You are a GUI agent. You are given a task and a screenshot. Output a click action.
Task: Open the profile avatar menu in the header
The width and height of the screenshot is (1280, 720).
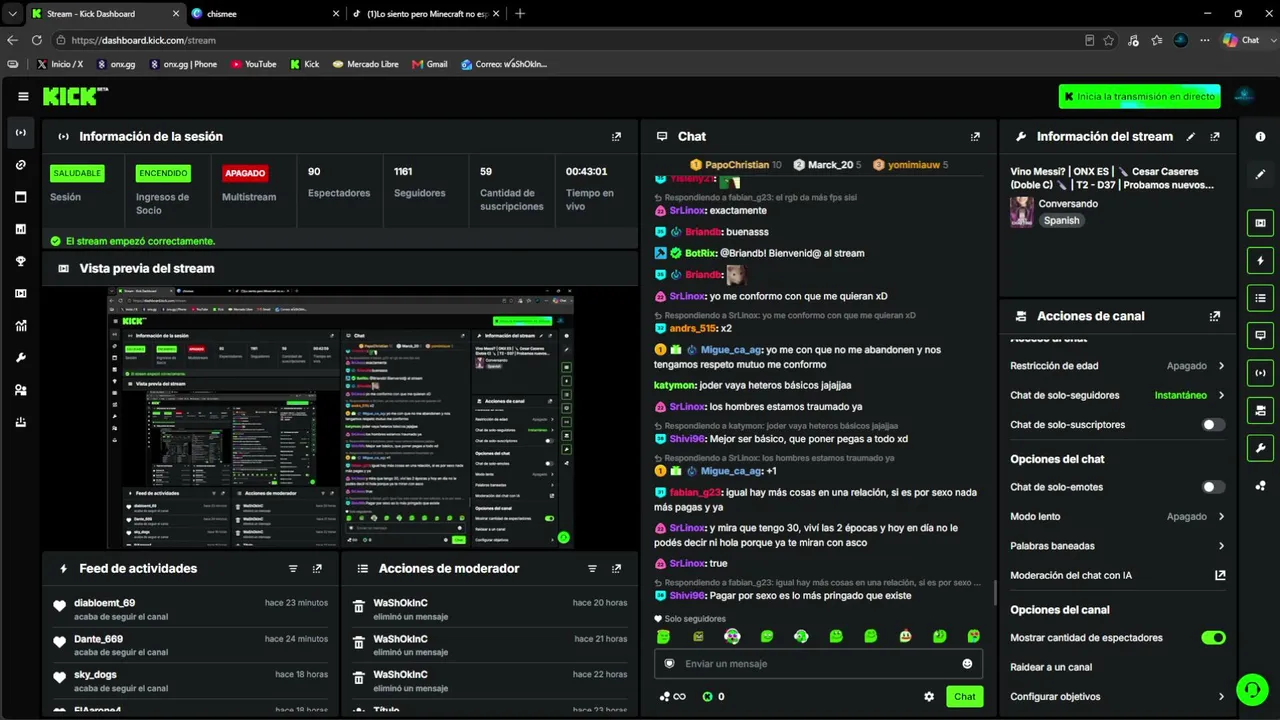[1244, 96]
